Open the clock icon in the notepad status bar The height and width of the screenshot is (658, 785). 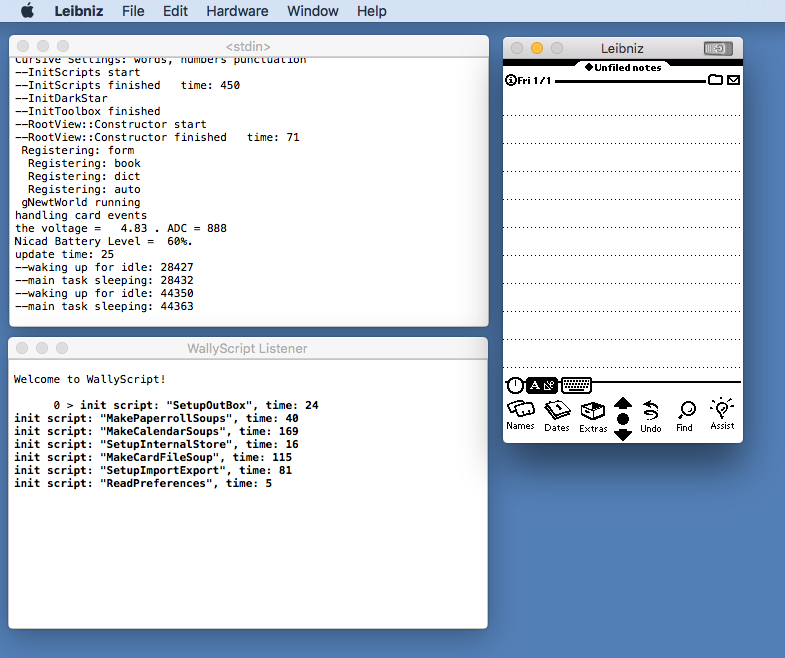[x=515, y=386]
